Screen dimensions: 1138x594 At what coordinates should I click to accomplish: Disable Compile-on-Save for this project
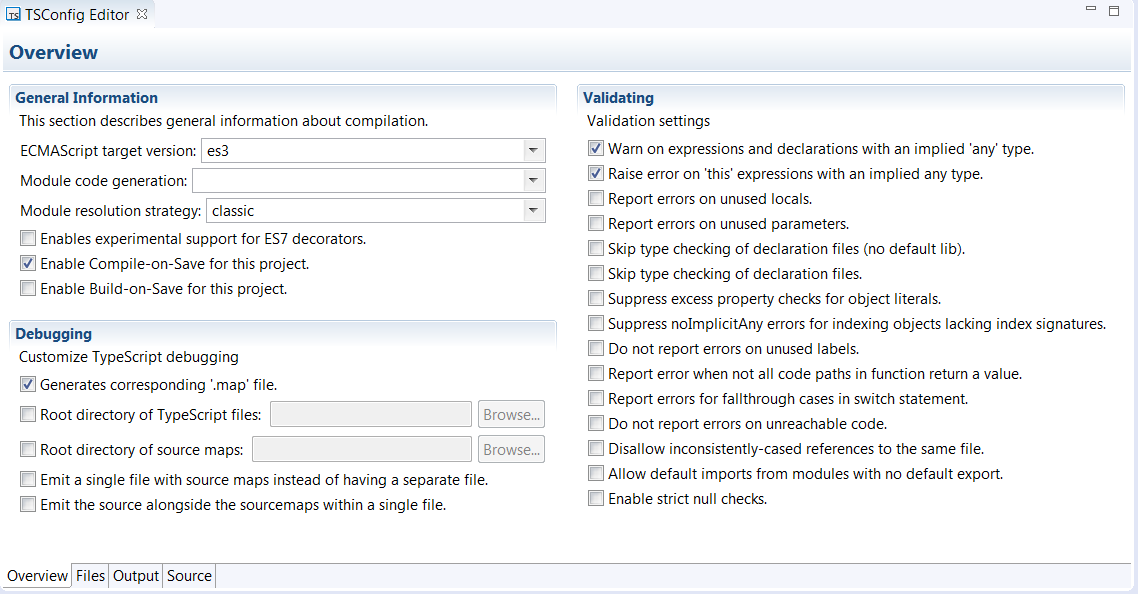(28, 263)
